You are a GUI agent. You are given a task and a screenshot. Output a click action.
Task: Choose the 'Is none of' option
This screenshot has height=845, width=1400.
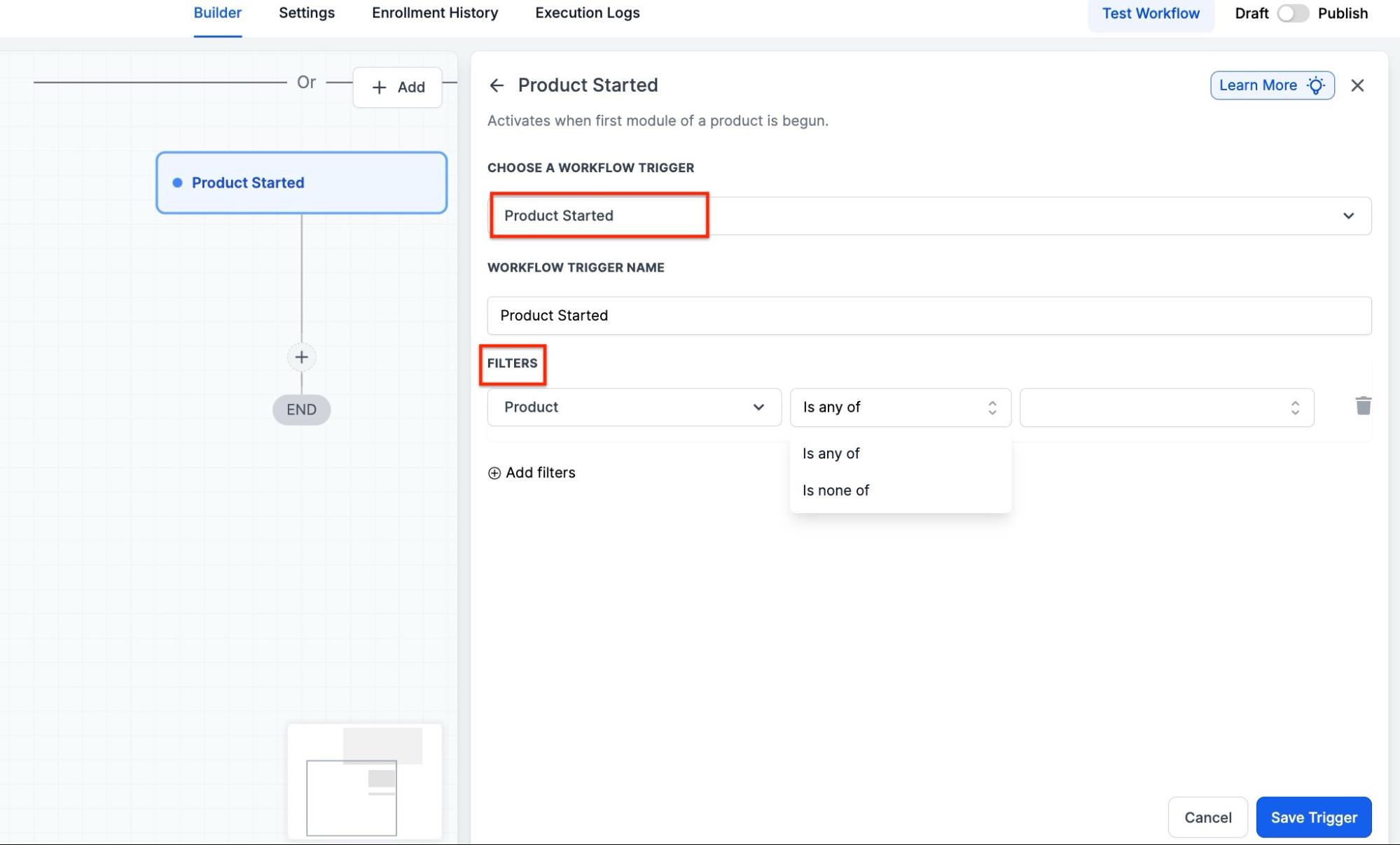[836, 491]
